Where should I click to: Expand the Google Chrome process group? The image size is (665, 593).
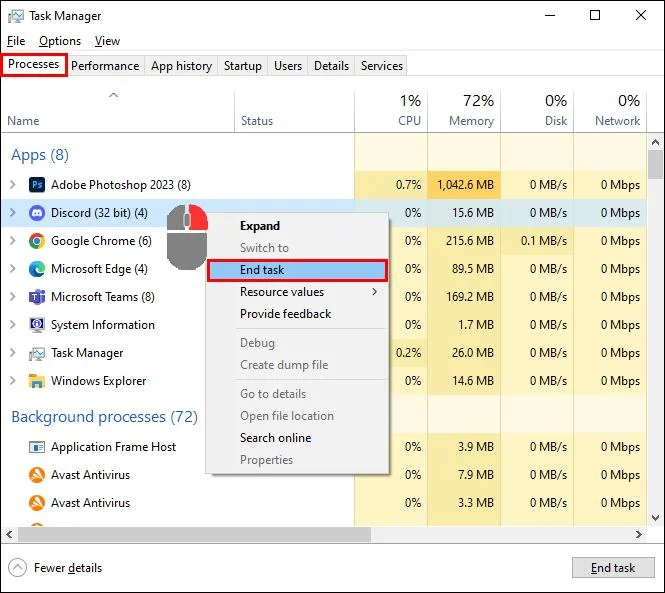13,241
